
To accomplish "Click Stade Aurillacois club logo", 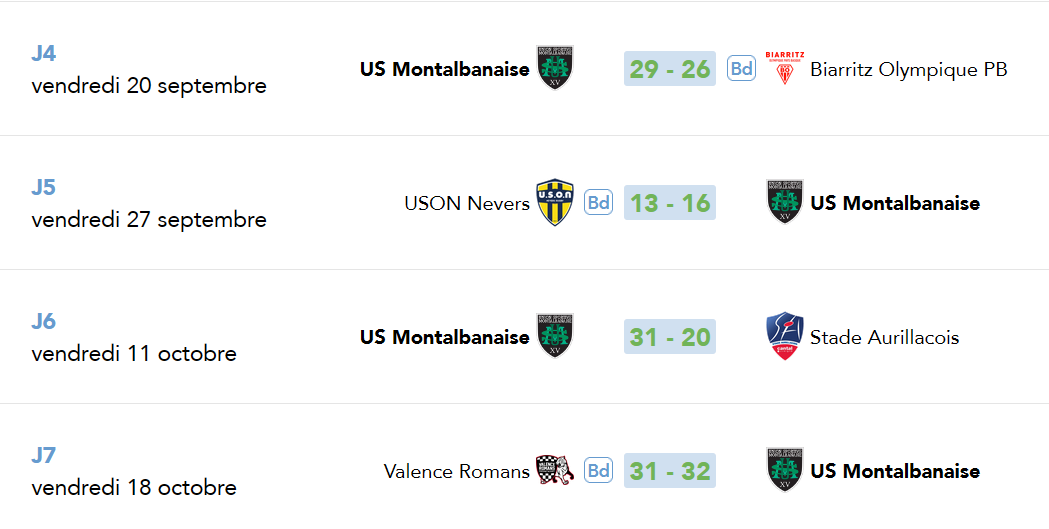I will coord(785,336).
